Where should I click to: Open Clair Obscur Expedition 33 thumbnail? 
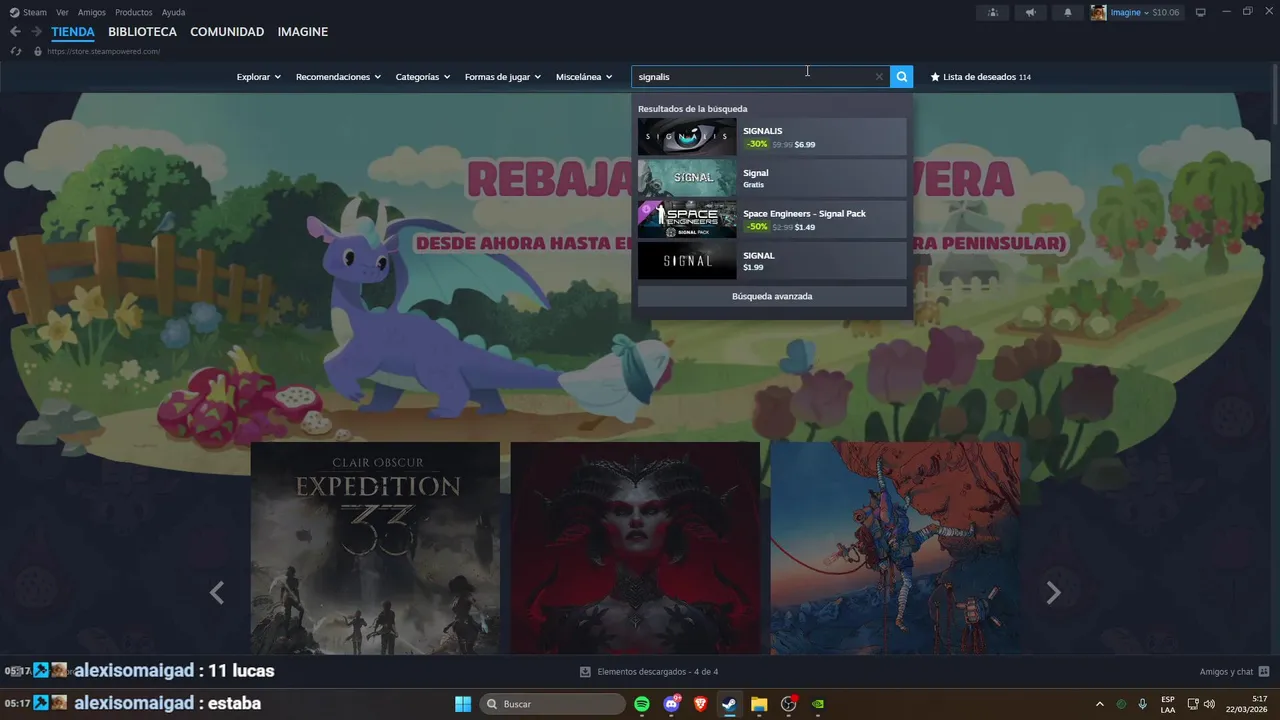(375, 548)
